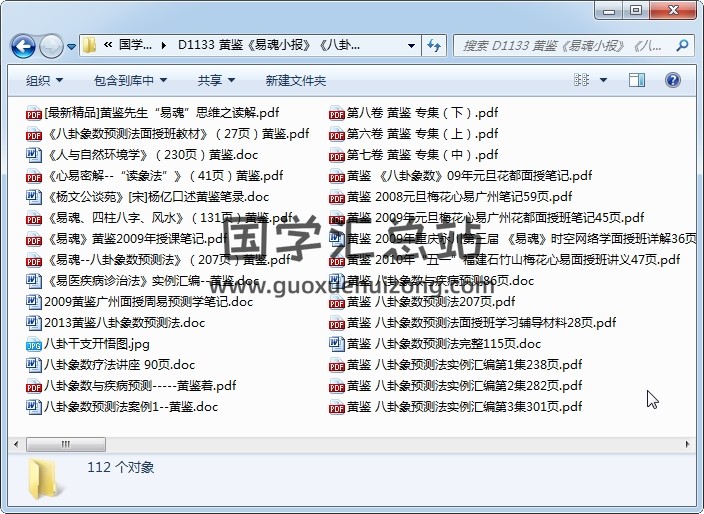Open the 共享 menu
Image resolution: width=704 pixels, height=514 pixels.
point(216,80)
